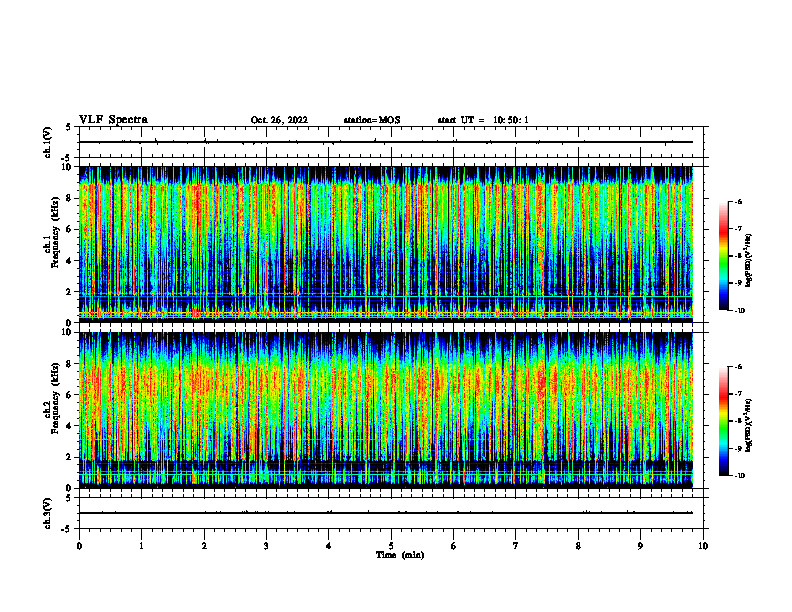Click the '-6' value on ch.1 colorbar
The width and height of the screenshot is (792, 612).
(738, 202)
